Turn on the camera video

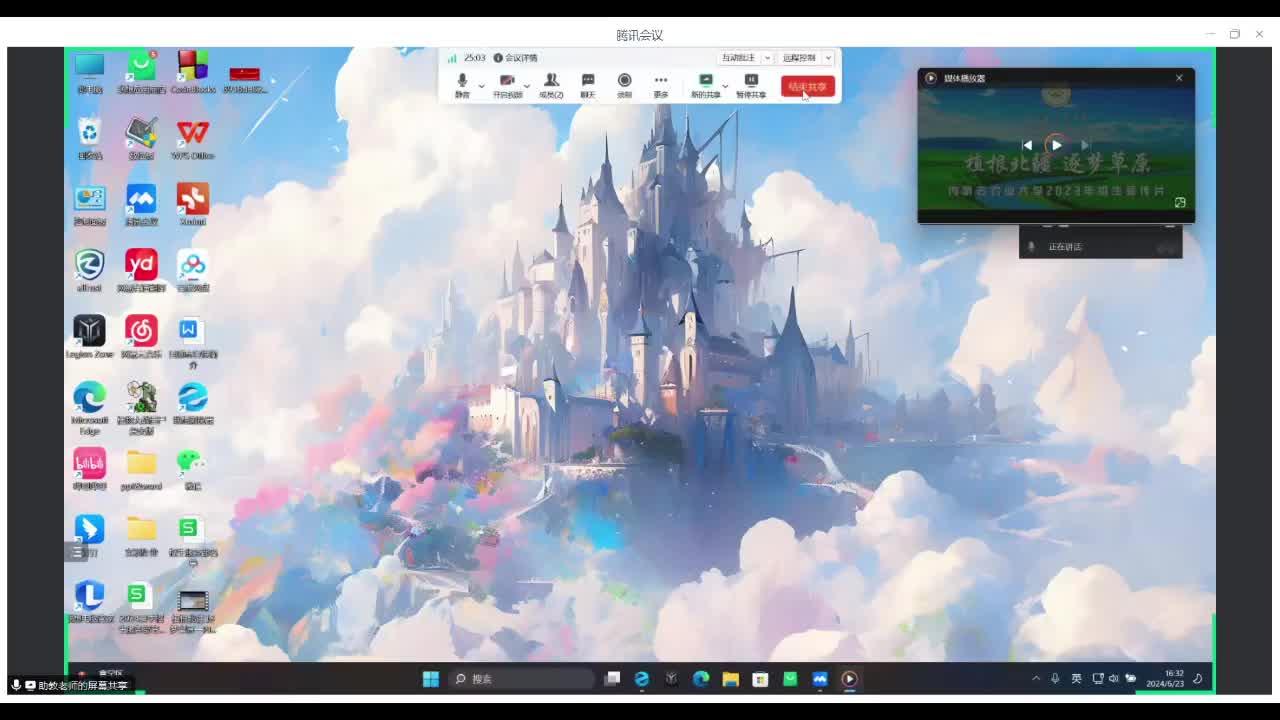tap(507, 85)
